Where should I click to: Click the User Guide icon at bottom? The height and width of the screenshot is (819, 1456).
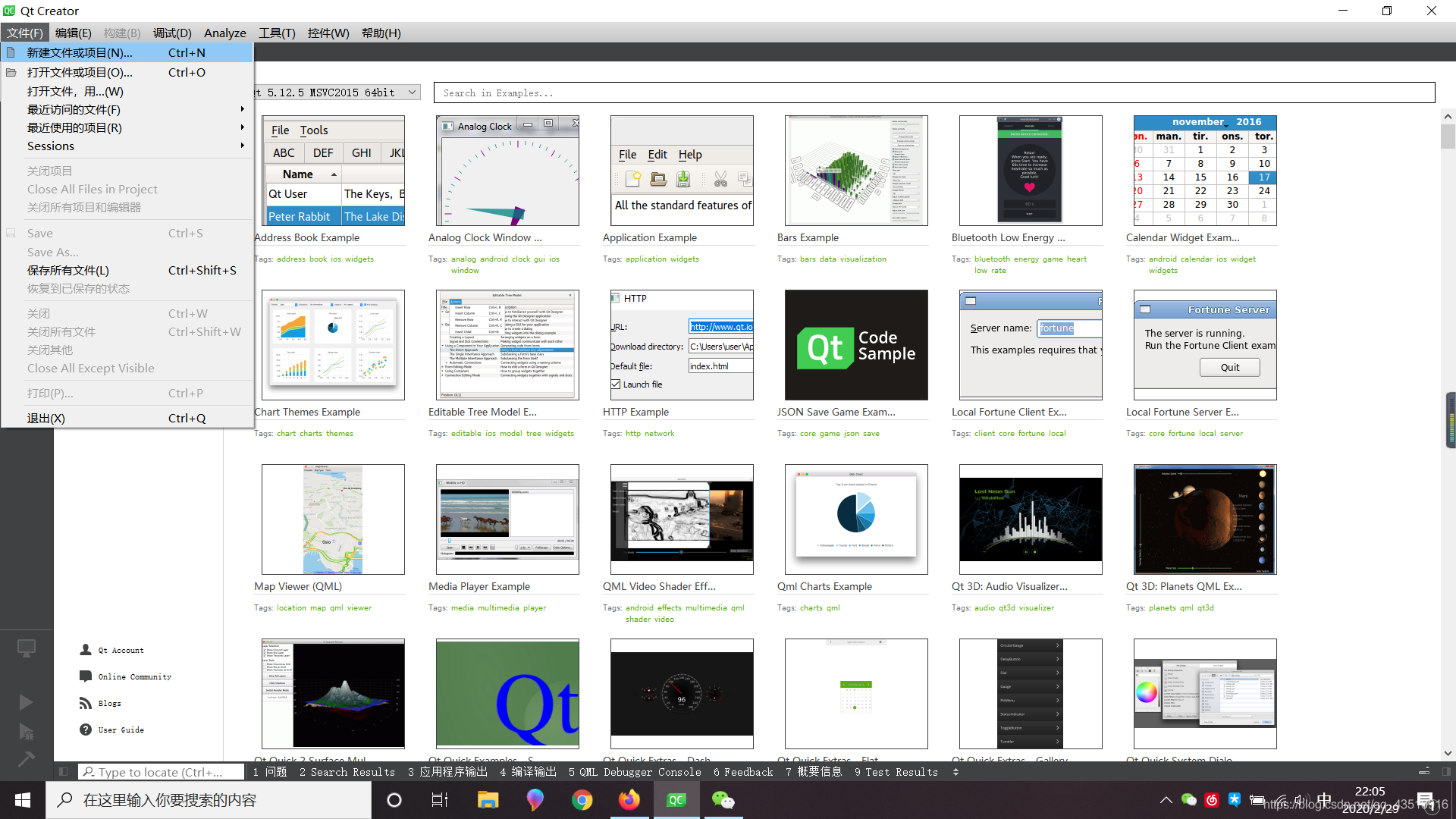pyautogui.click(x=86, y=729)
